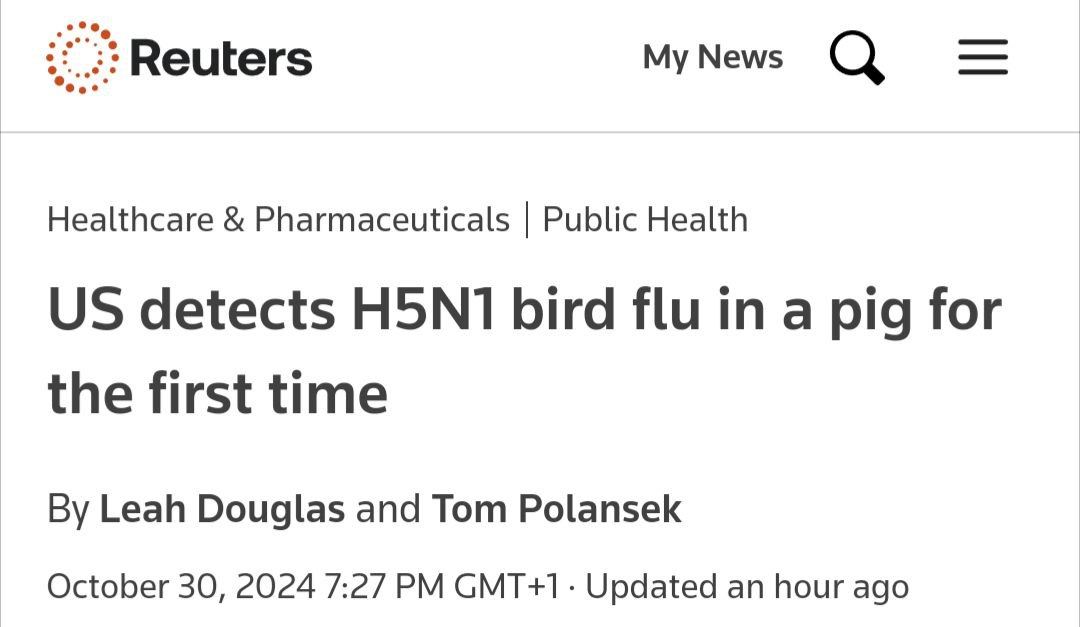Open the My News section
The height and width of the screenshot is (627, 1080).
(x=712, y=56)
